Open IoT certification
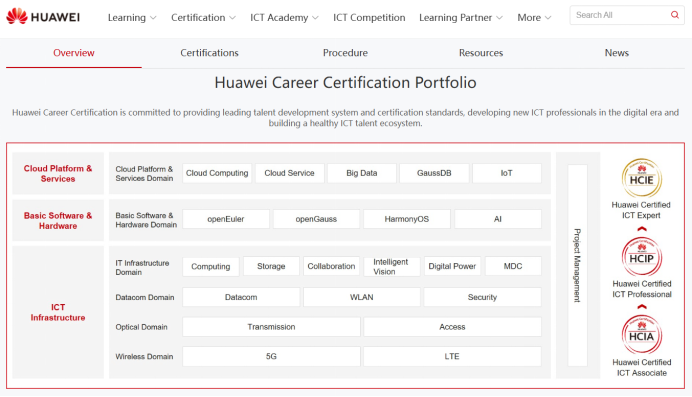 [x=507, y=173]
